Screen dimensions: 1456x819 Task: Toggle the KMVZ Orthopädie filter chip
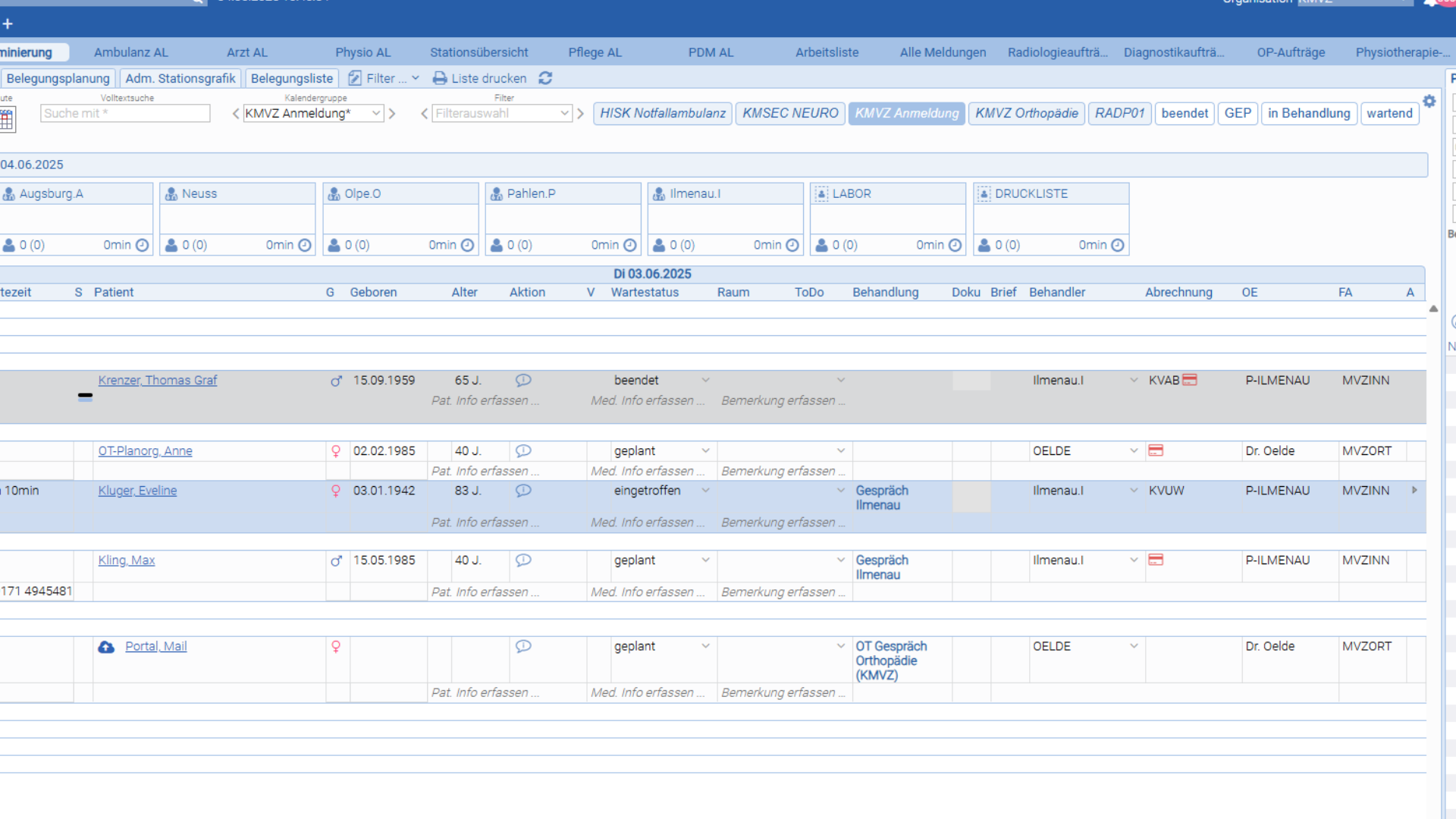point(1026,113)
